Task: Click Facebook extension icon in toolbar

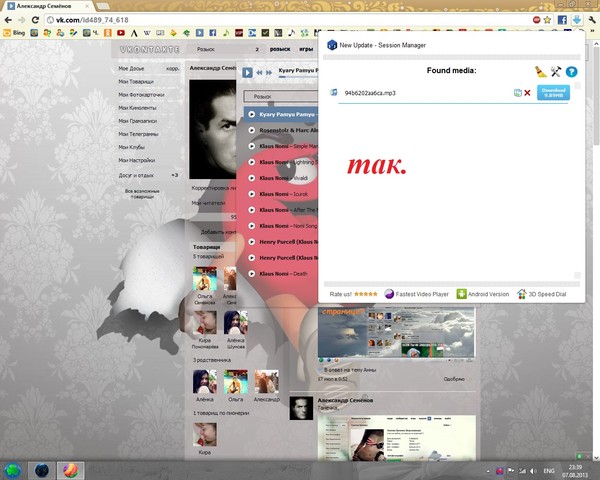Action: click(x=562, y=20)
